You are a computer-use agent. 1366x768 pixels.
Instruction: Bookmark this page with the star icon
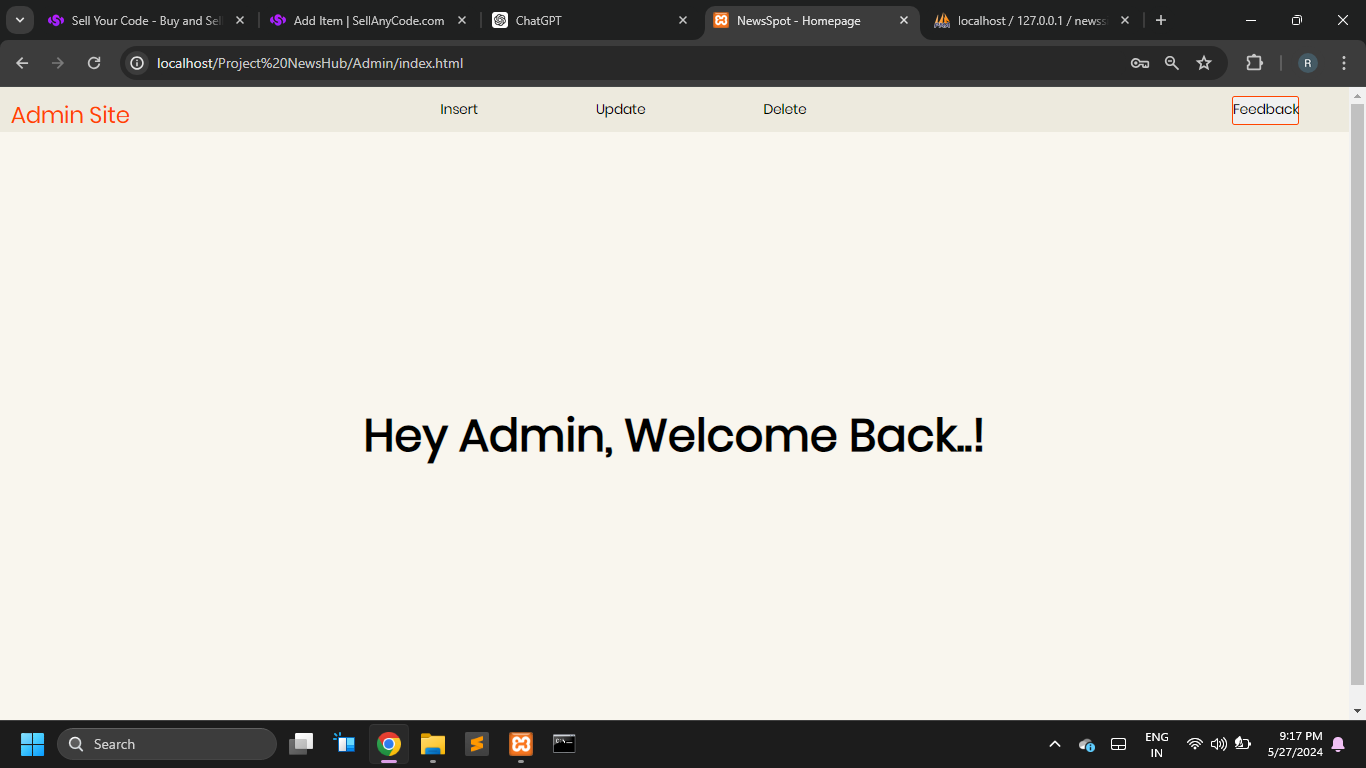coord(1204,63)
